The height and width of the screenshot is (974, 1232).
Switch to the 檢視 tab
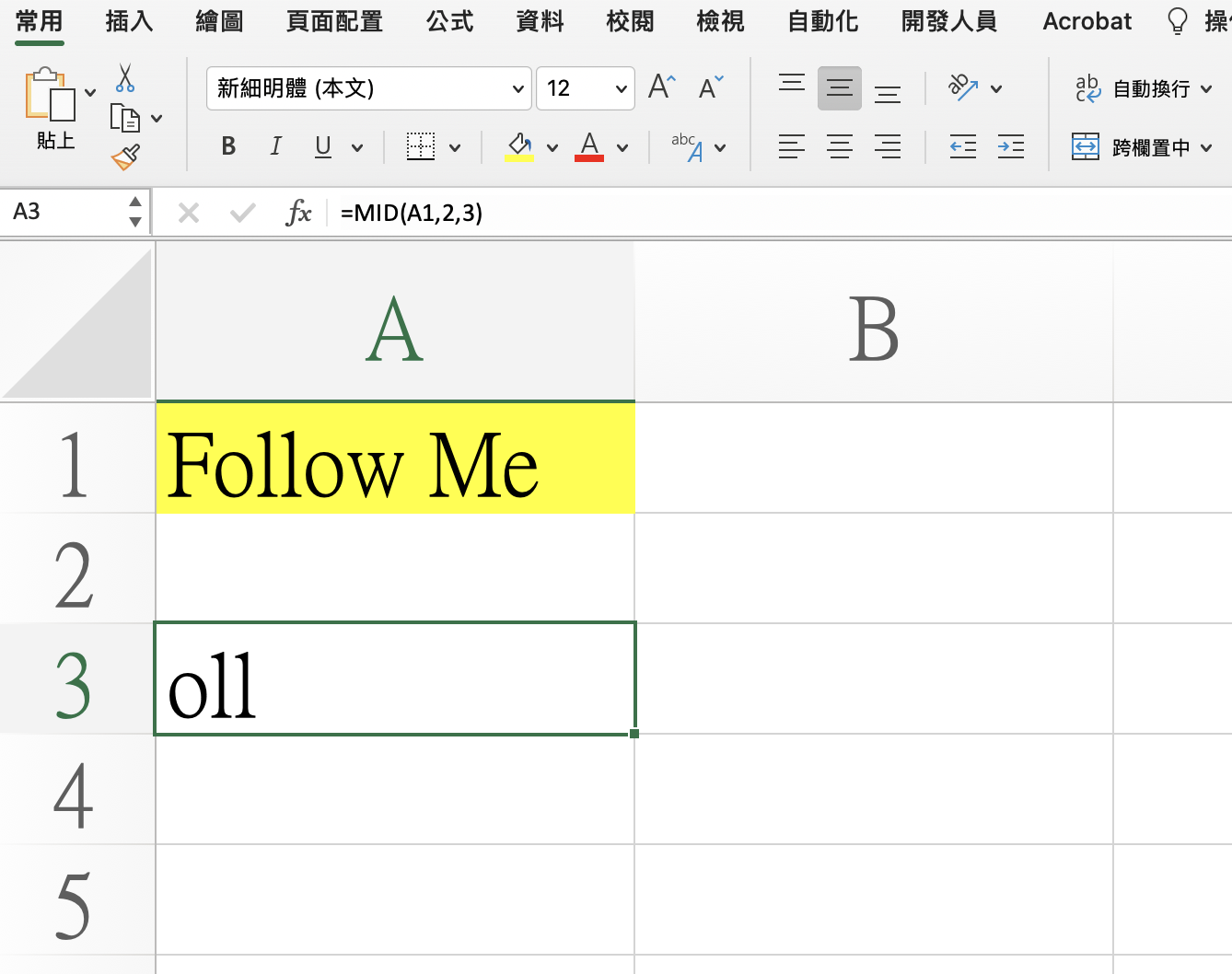point(720,21)
